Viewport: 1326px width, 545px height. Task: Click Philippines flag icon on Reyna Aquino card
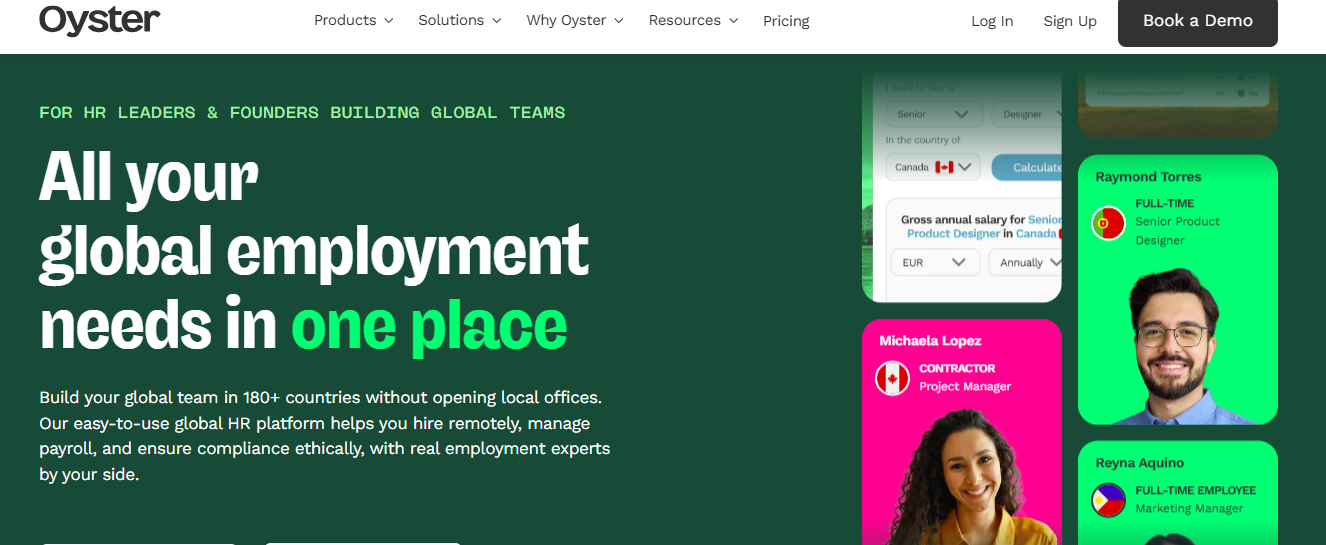click(1108, 500)
